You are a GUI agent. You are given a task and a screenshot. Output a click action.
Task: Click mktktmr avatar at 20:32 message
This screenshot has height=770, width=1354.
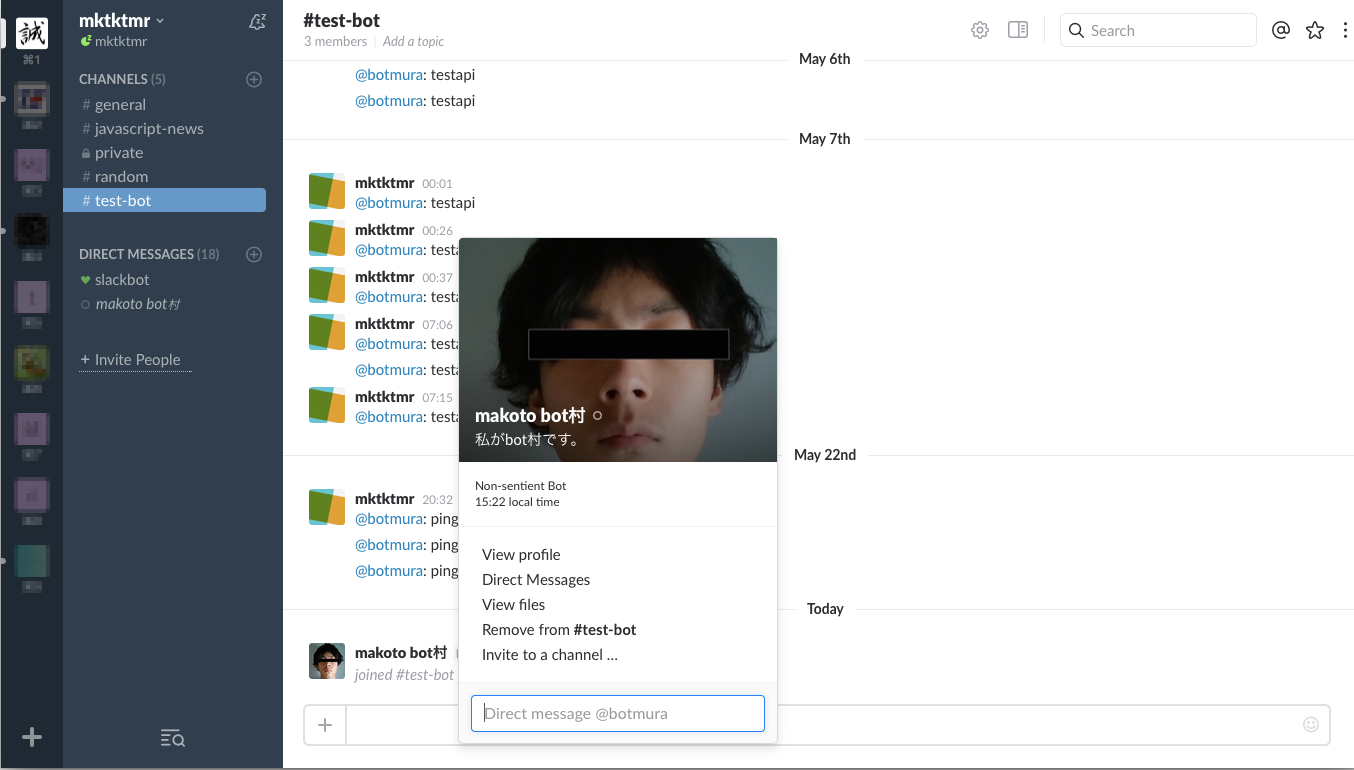(327, 507)
